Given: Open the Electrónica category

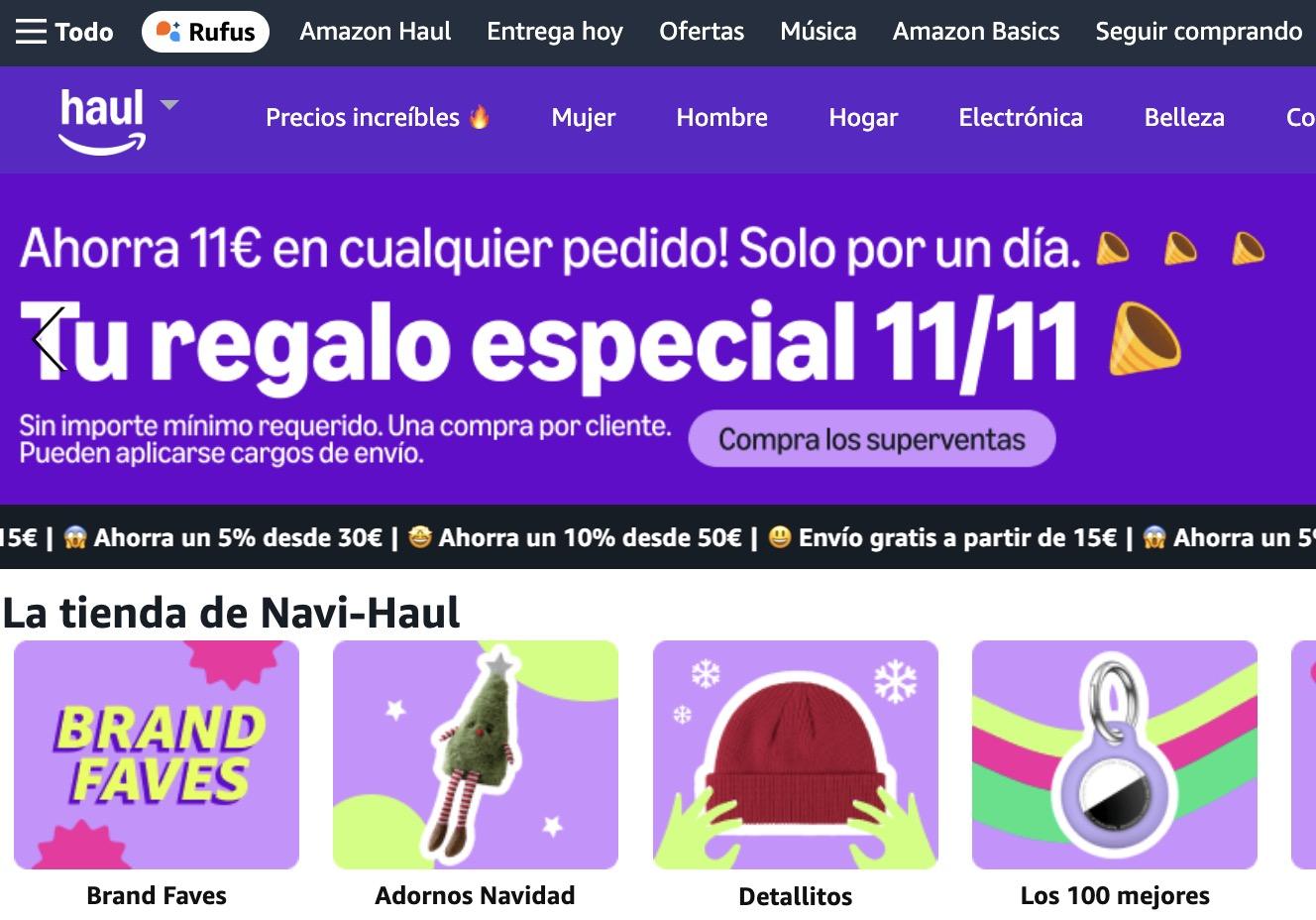Looking at the screenshot, I should tap(1021, 117).
